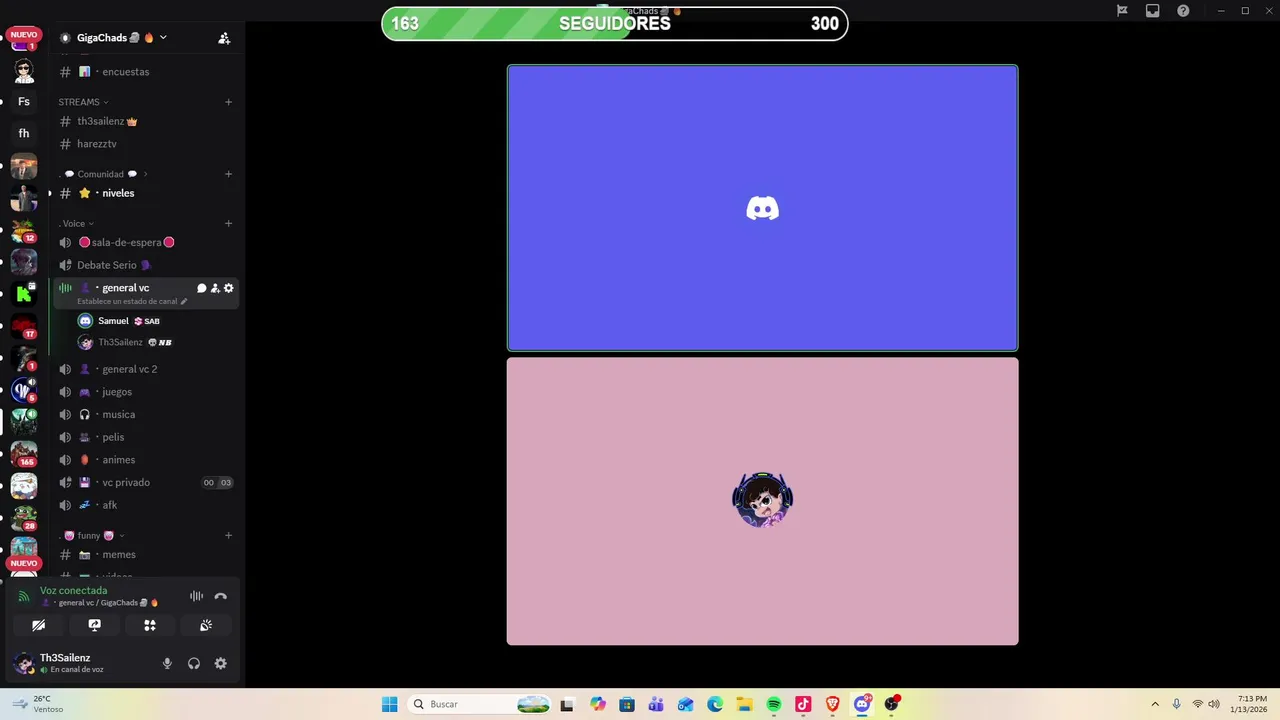Mute the microphone

tap(167, 663)
